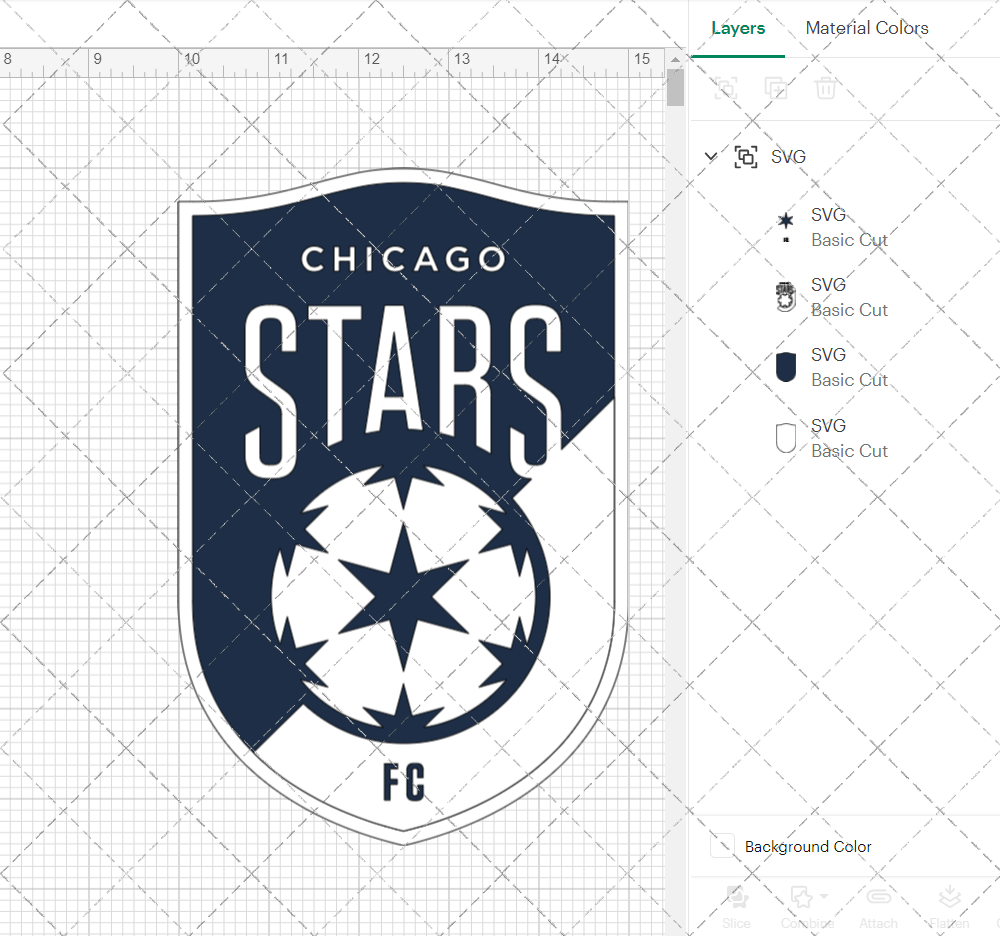This screenshot has width=1000, height=936.
Task: Select the white shield outline layer thumbnail
Action: coord(786,438)
